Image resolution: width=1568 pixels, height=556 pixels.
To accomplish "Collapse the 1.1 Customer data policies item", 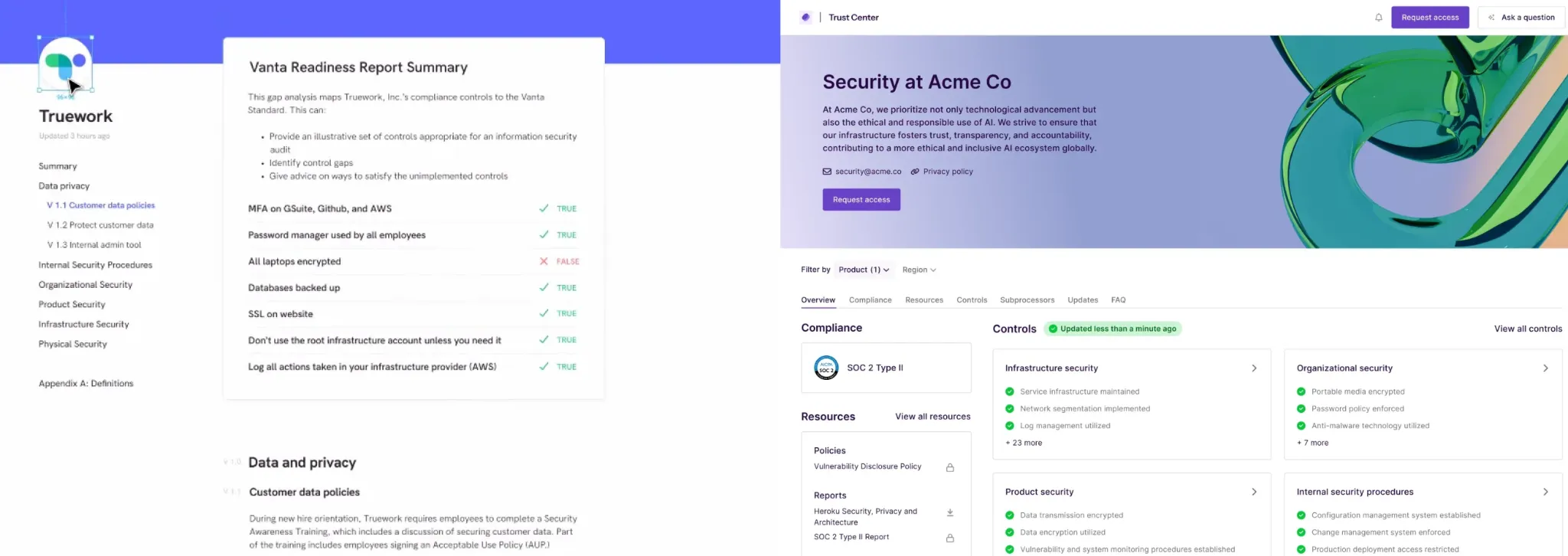I will coord(100,205).
